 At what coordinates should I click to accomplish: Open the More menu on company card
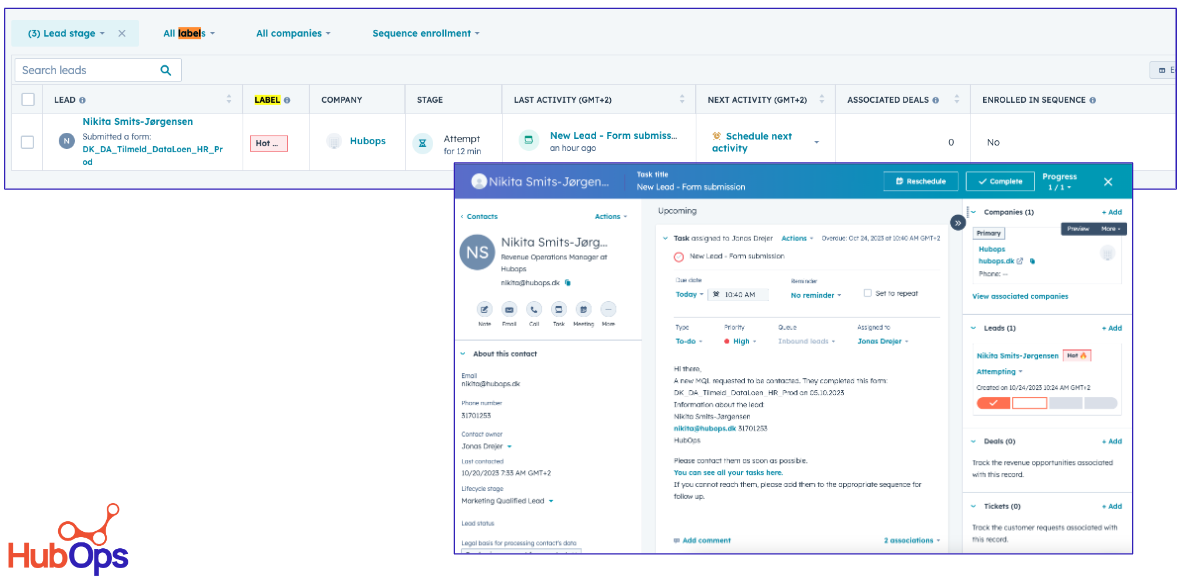click(x=1110, y=229)
